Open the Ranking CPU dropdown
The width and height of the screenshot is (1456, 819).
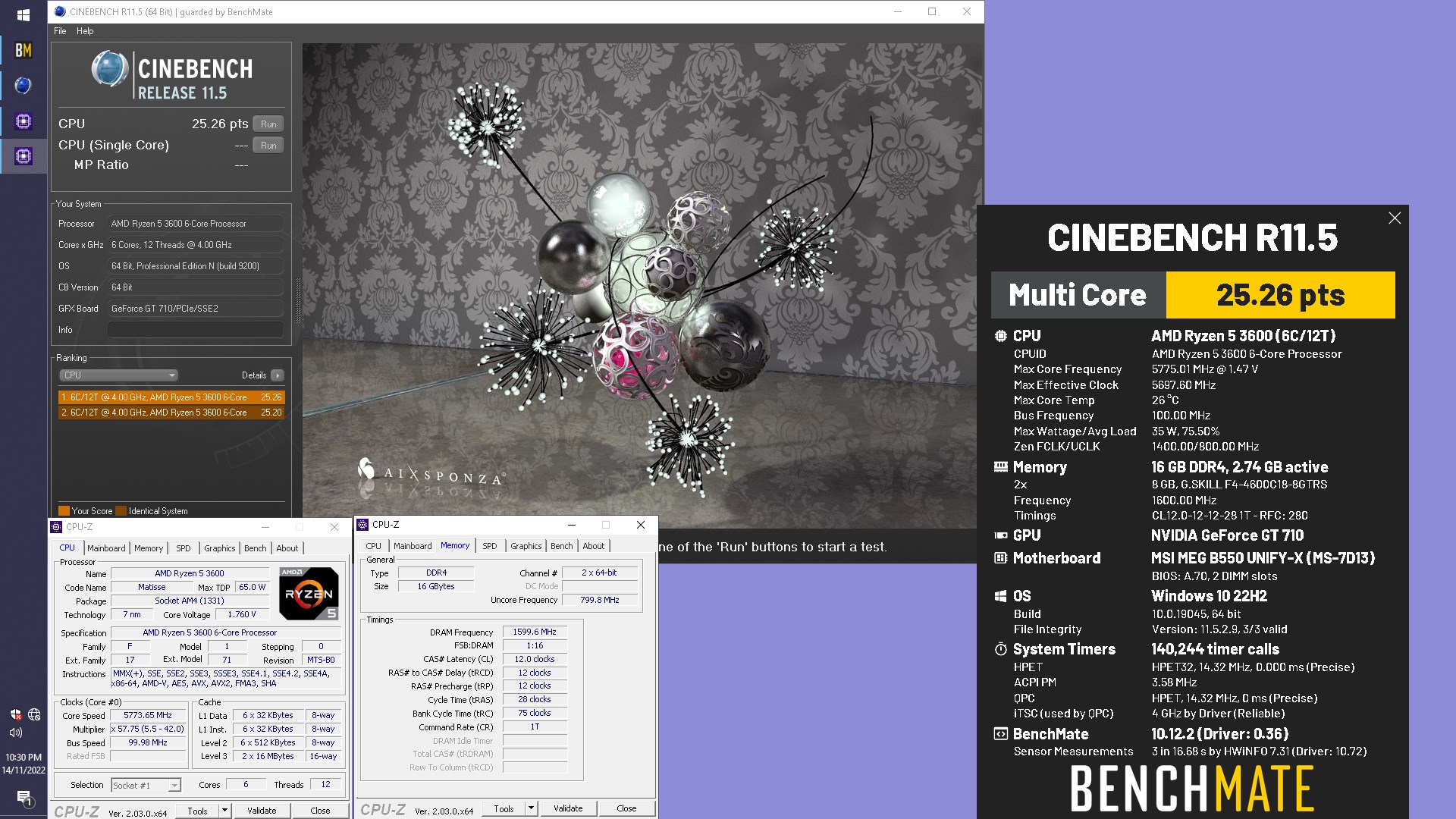tap(119, 375)
